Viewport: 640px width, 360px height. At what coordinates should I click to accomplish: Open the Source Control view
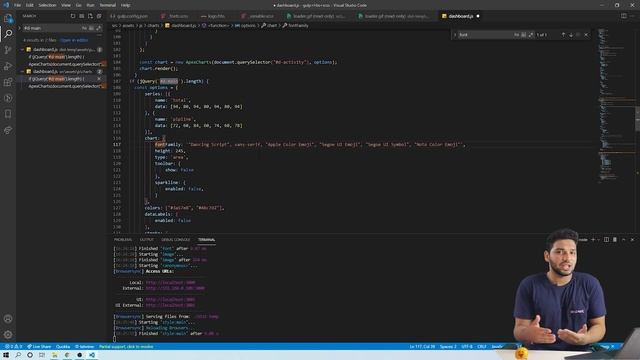(8, 50)
